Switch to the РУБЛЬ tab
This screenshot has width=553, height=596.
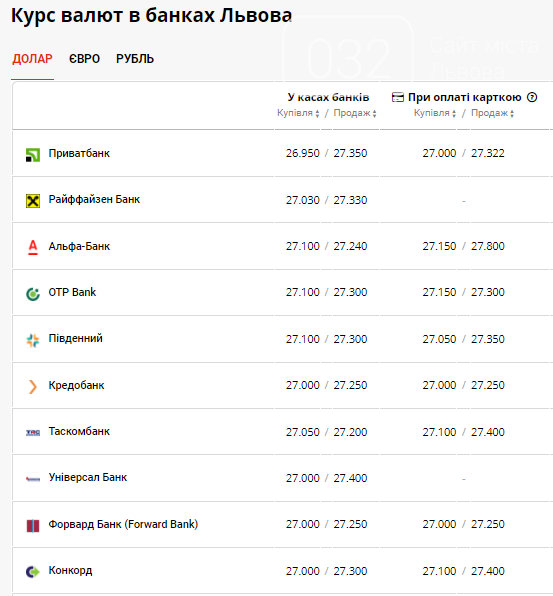(x=135, y=59)
